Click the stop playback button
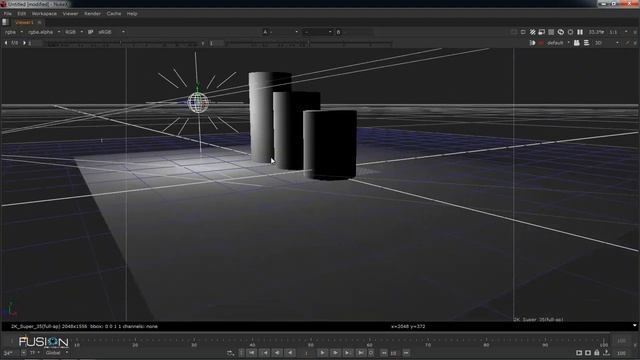The height and width of the screenshot is (360, 640). click(x=371, y=353)
